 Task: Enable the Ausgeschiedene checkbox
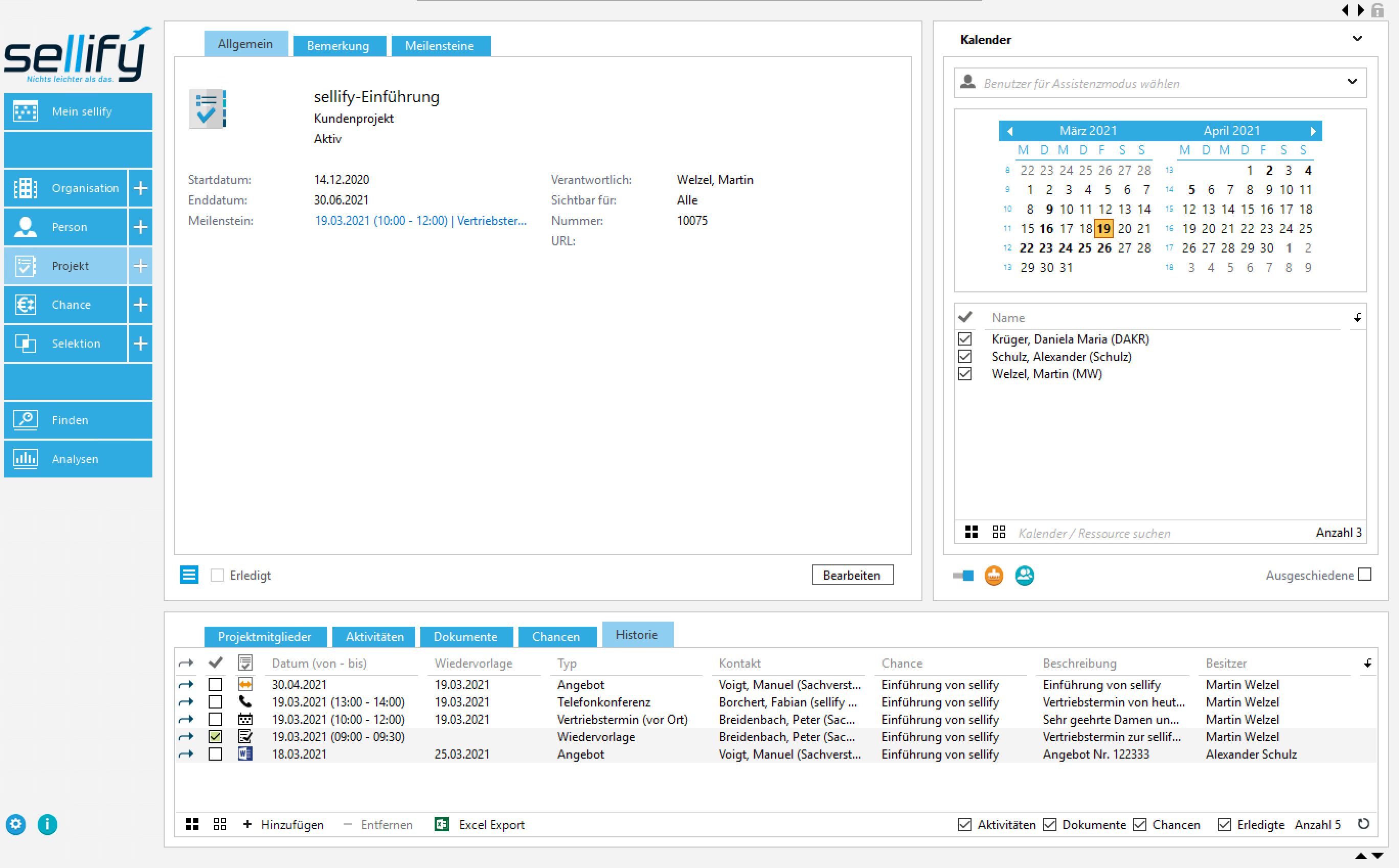point(1365,575)
